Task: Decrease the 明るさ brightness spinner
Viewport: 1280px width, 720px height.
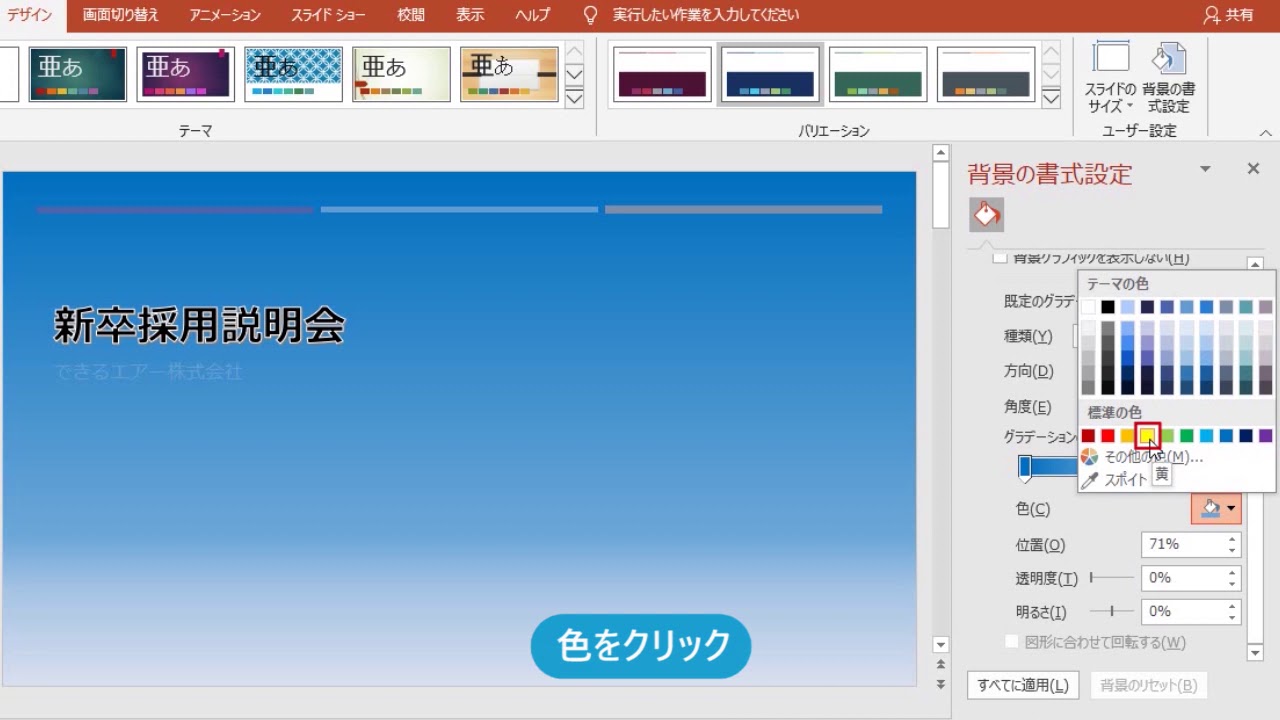Action: pyautogui.click(x=1233, y=618)
